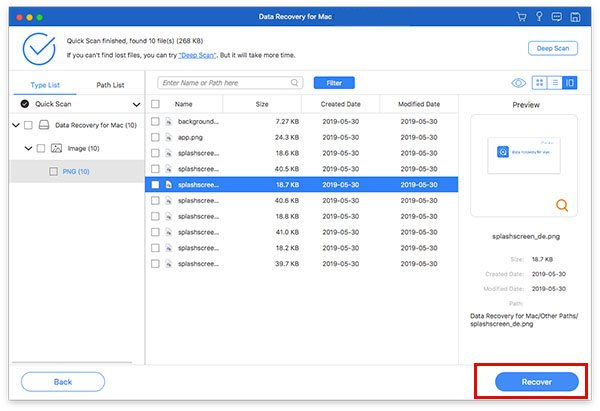The width and height of the screenshot is (600, 411).
Task: Click the 24.3 KB size cell
Action: 287,137
